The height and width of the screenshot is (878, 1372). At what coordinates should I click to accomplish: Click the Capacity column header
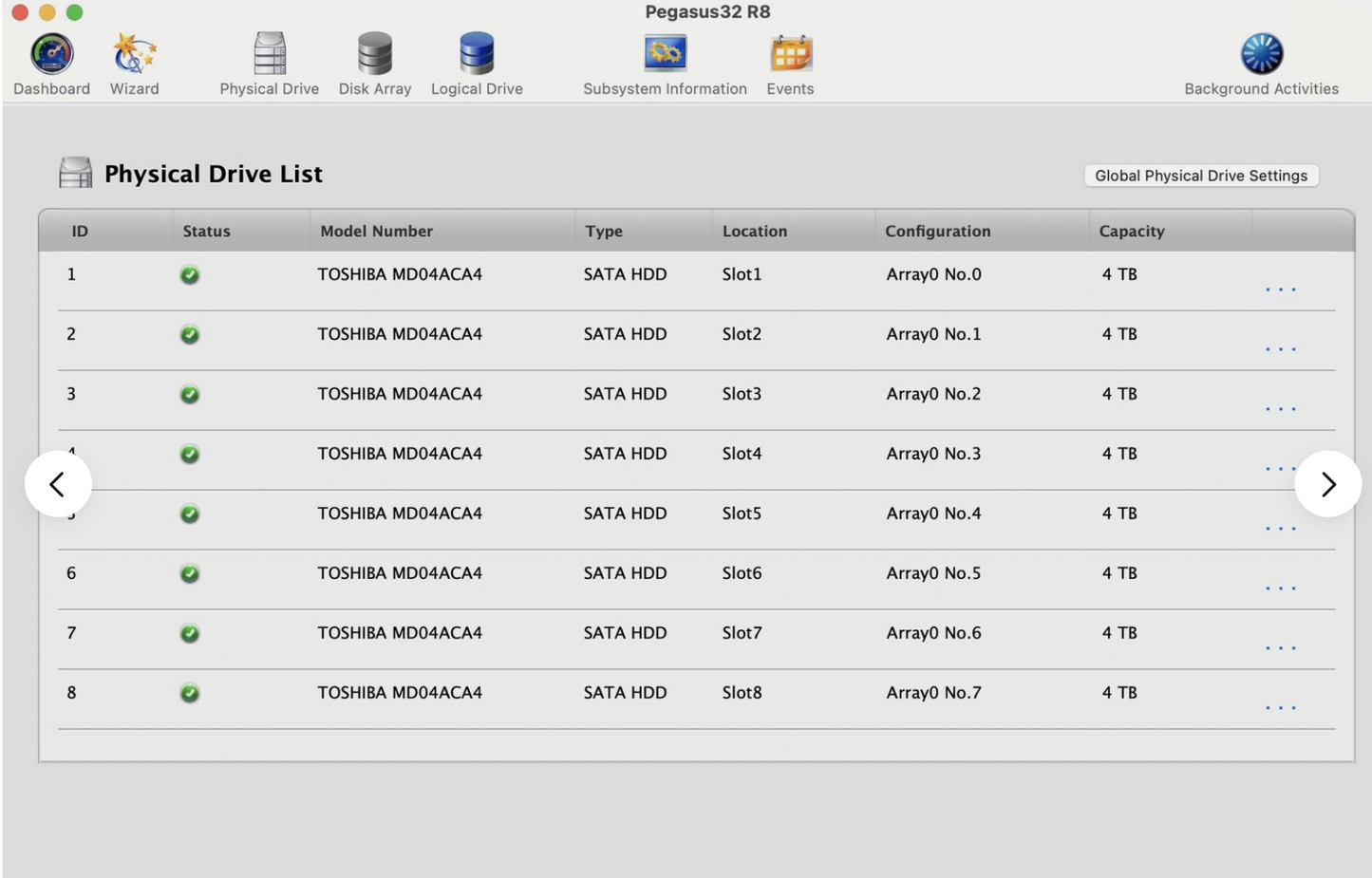point(1131,231)
